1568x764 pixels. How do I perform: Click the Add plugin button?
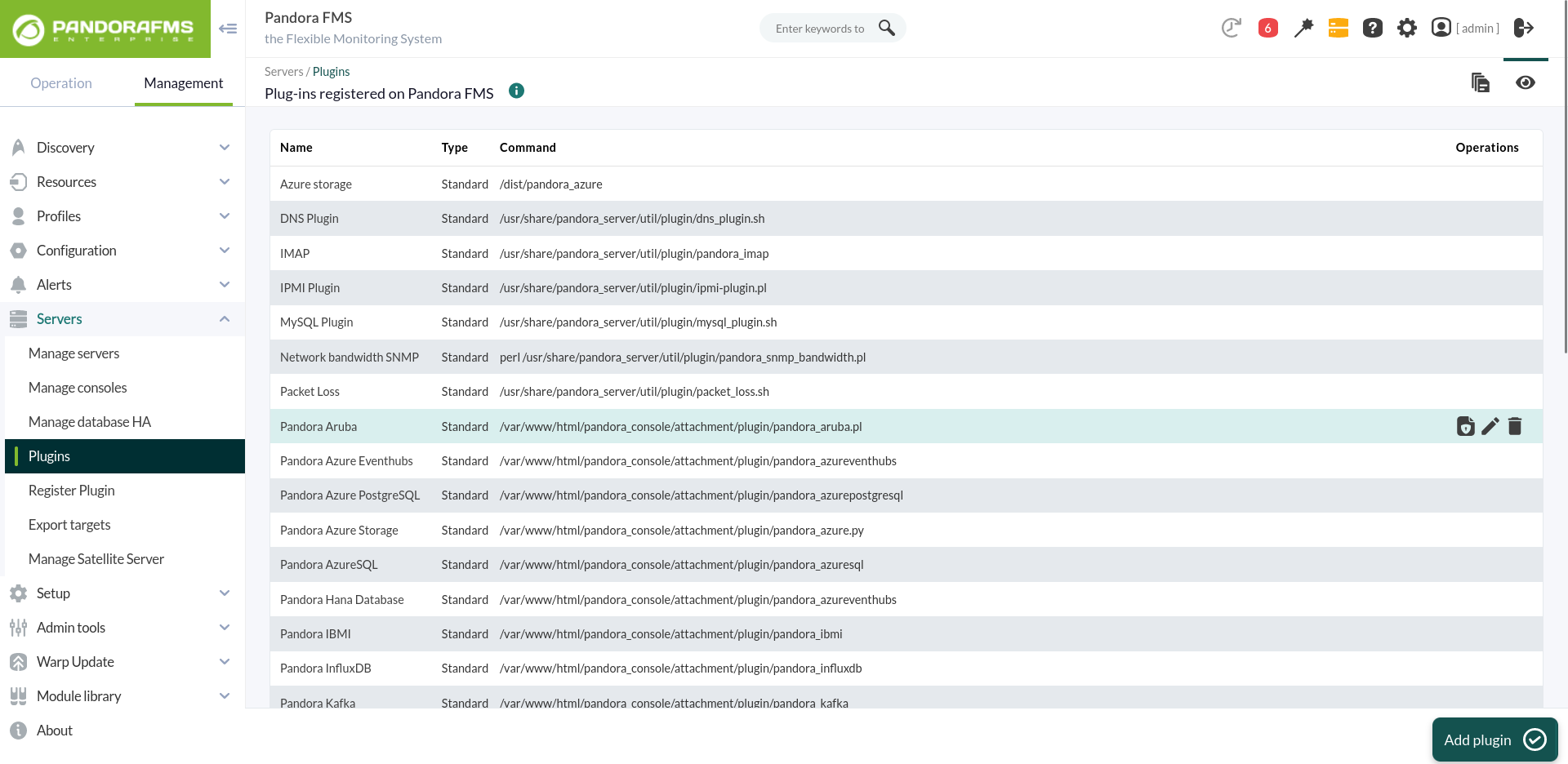click(1494, 740)
